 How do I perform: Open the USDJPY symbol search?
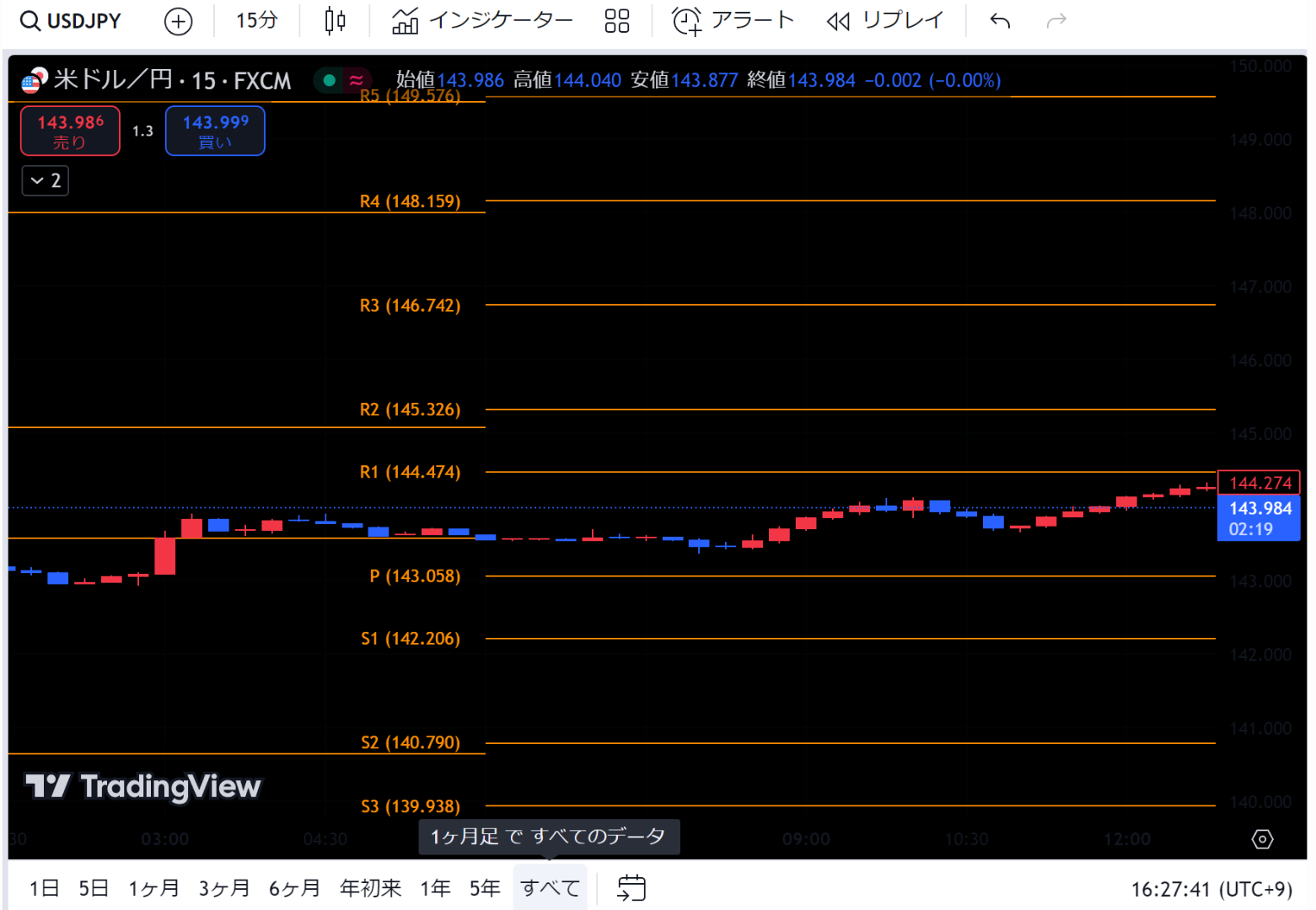click(x=72, y=21)
